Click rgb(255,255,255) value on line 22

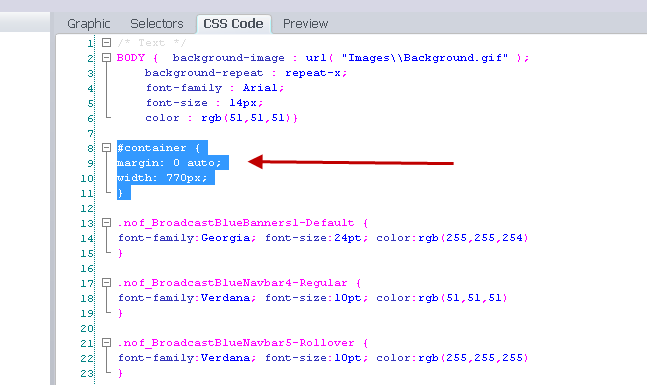[473, 358]
